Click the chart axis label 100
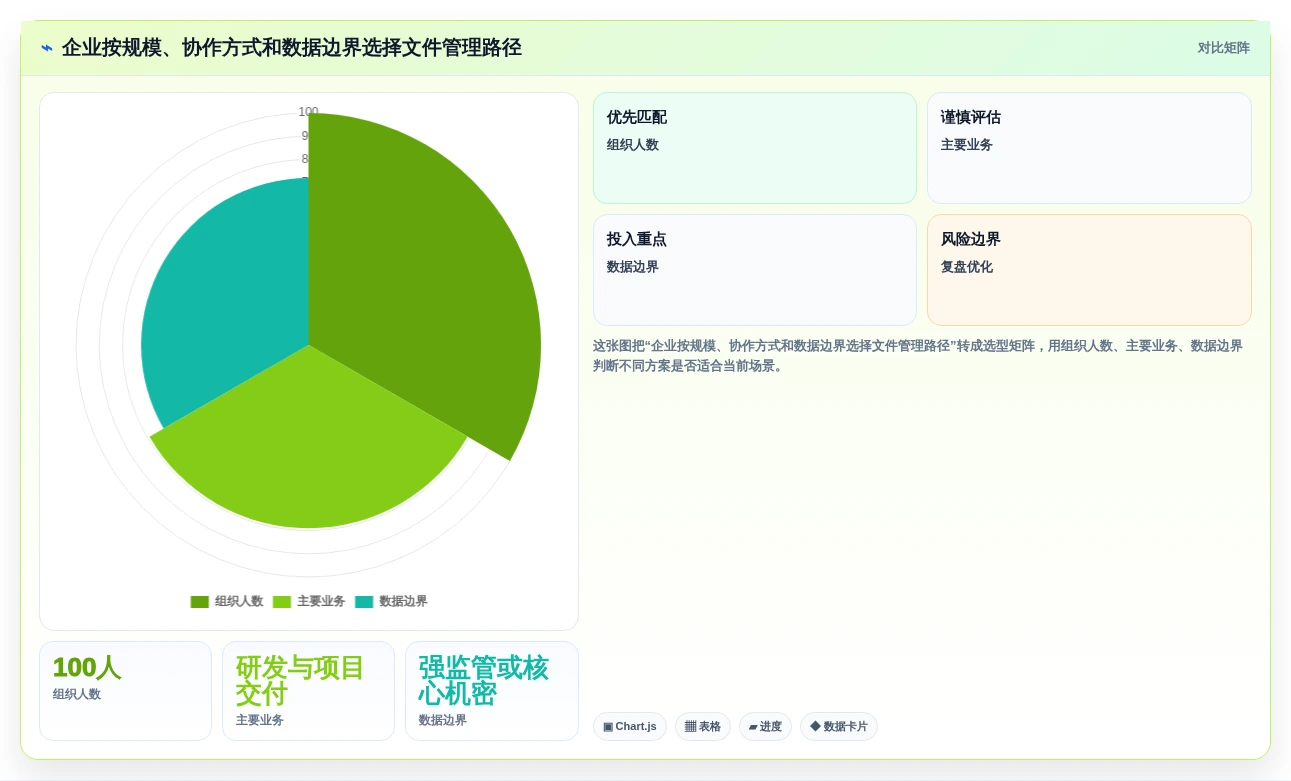1291x781 pixels. (308, 112)
